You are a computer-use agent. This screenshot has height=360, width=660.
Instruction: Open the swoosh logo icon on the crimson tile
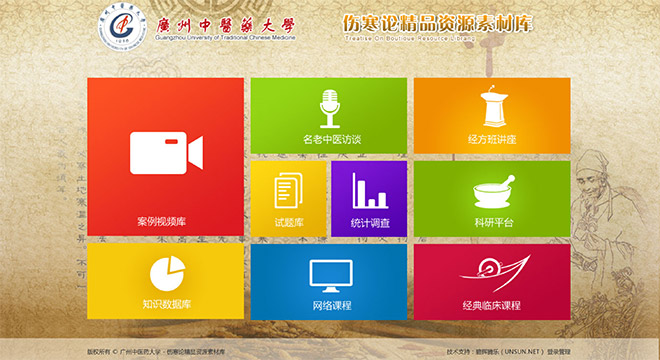(x=495, y=272)
